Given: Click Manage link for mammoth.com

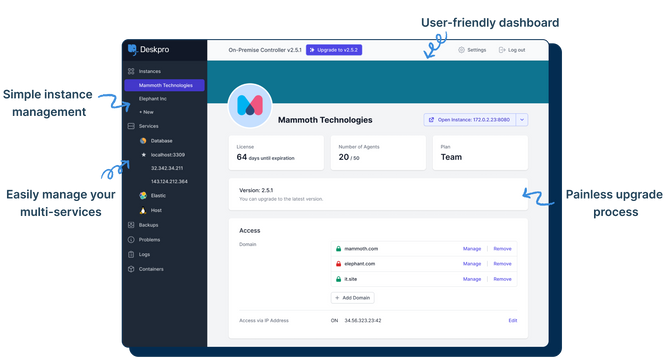Looking at the screenshot, I should click(472, 249).
